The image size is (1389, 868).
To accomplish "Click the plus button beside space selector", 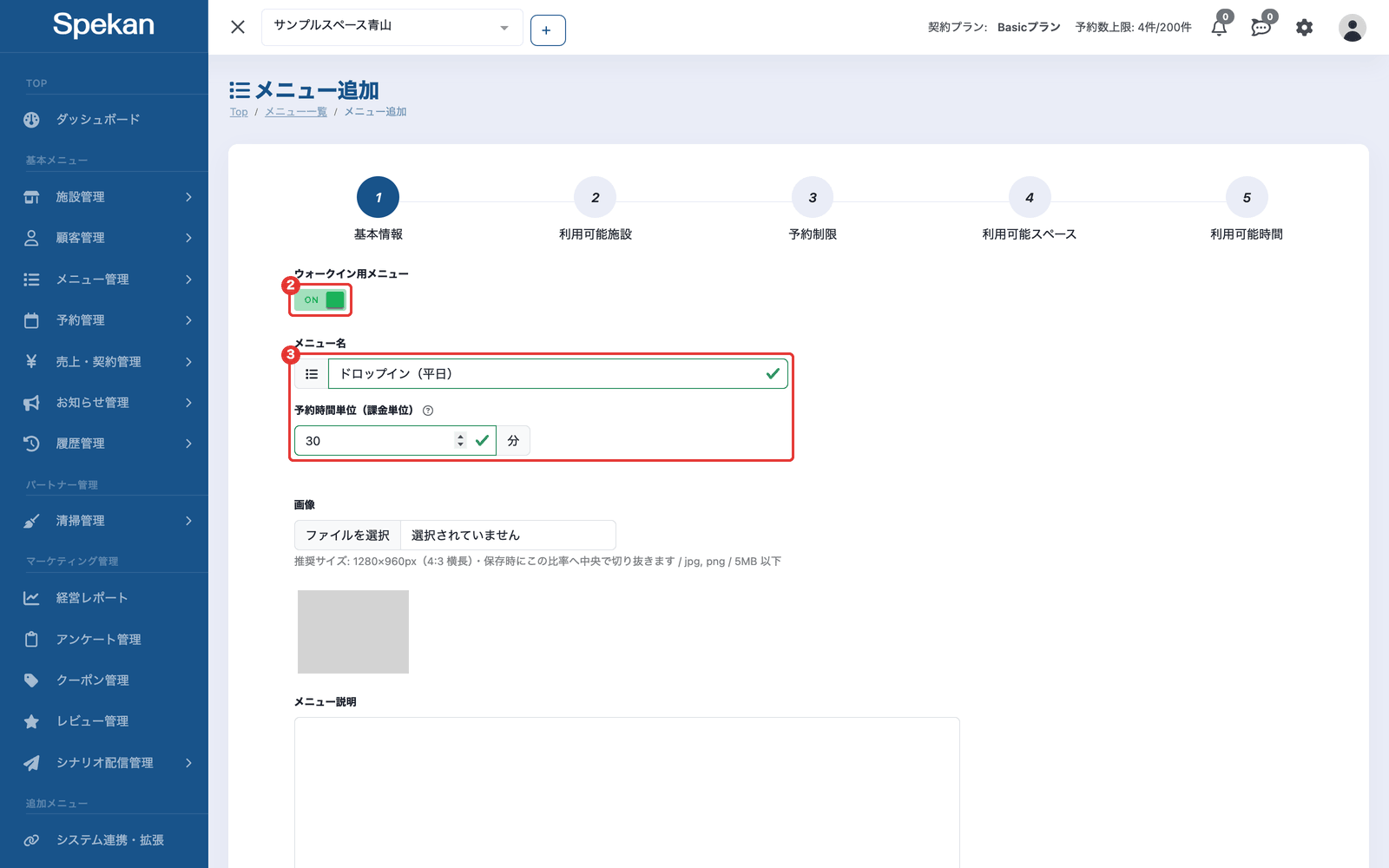I will (548, 30).
